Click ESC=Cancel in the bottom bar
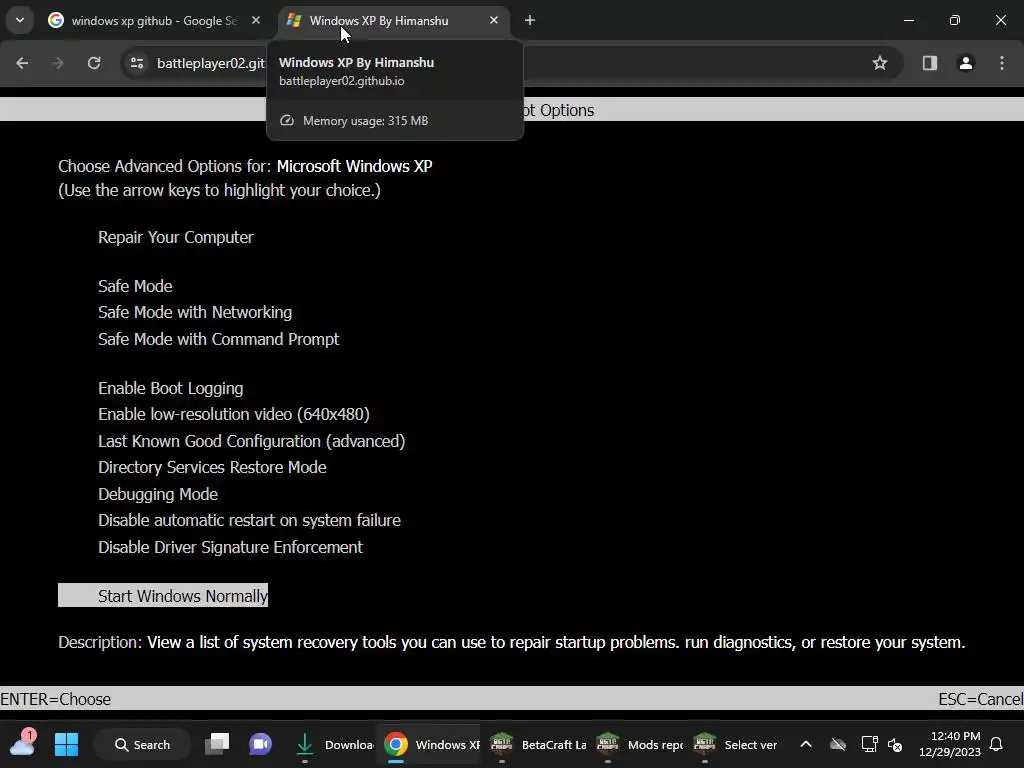Screen dimensions: 1024x768 980,699
